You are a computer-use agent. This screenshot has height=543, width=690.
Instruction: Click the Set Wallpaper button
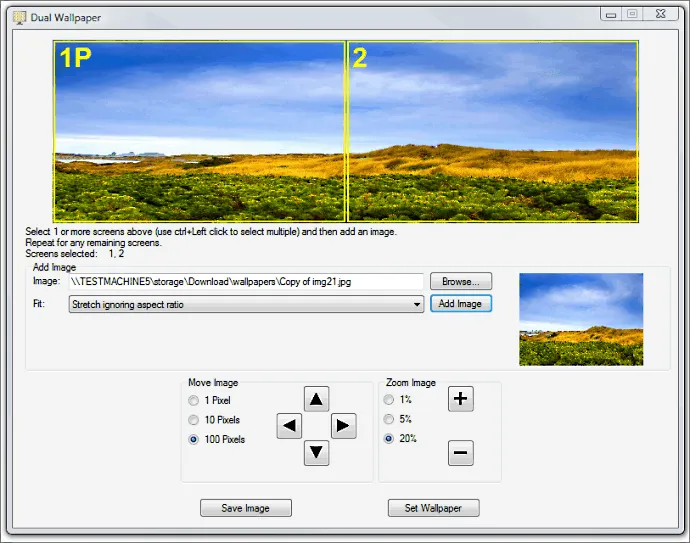tap(433, 508)
